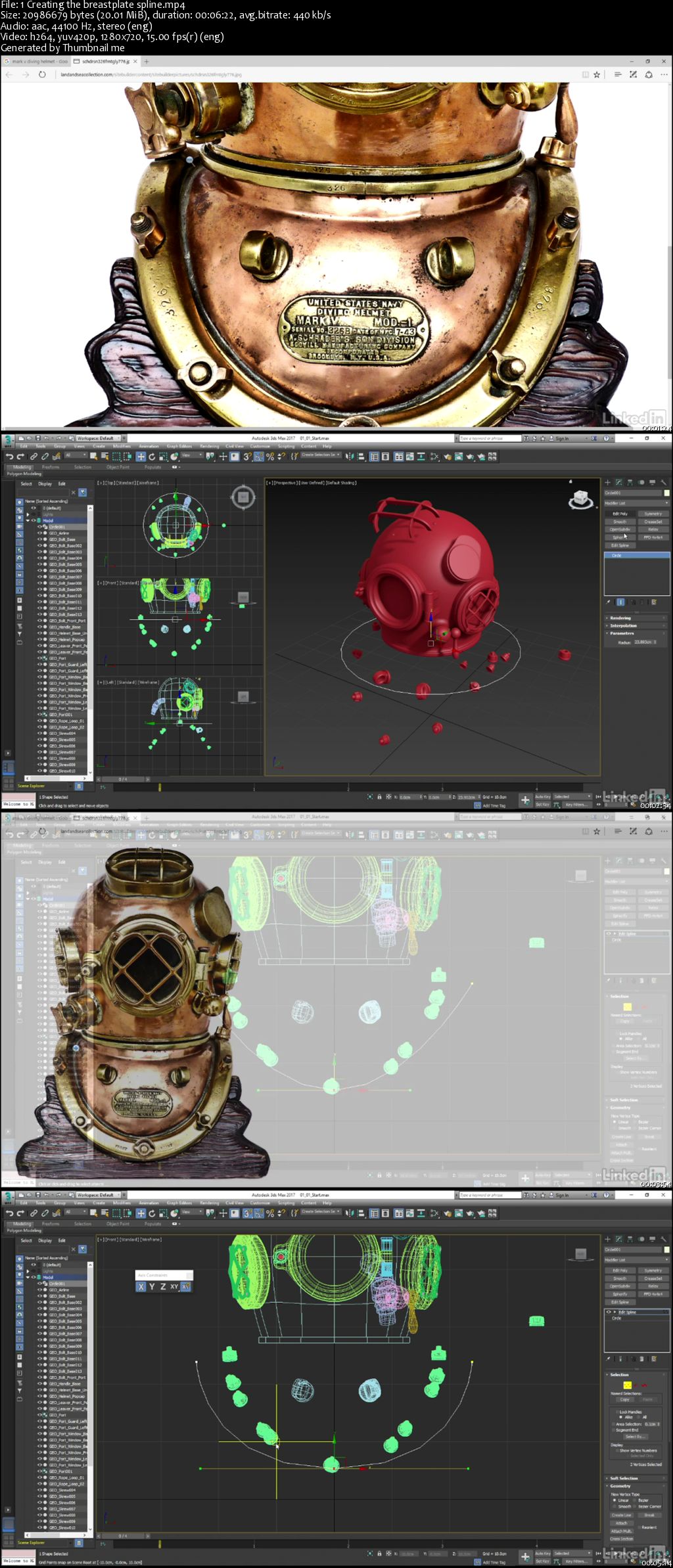
Task: Enable the Reorient checkbox in the 00:05:14 frame
Action: coord(639,1527)
